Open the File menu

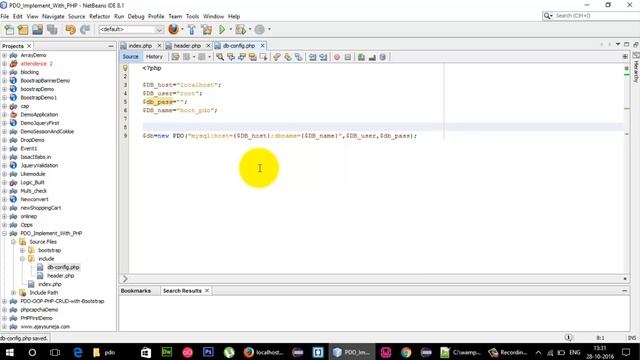click(x=5, y=16)
